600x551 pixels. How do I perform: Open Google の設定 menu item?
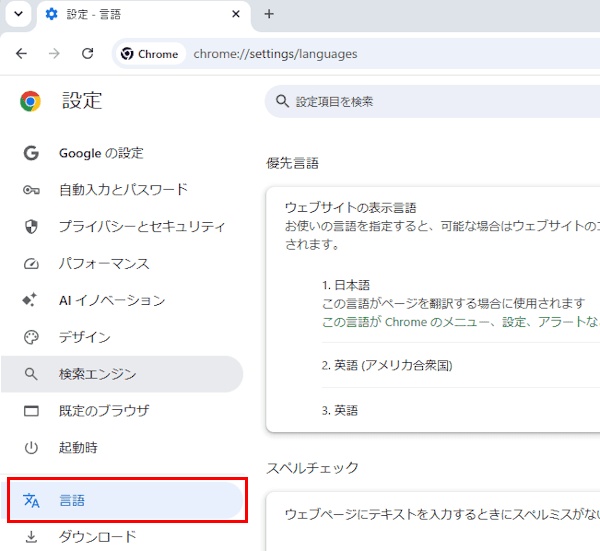tap(122, 153)
